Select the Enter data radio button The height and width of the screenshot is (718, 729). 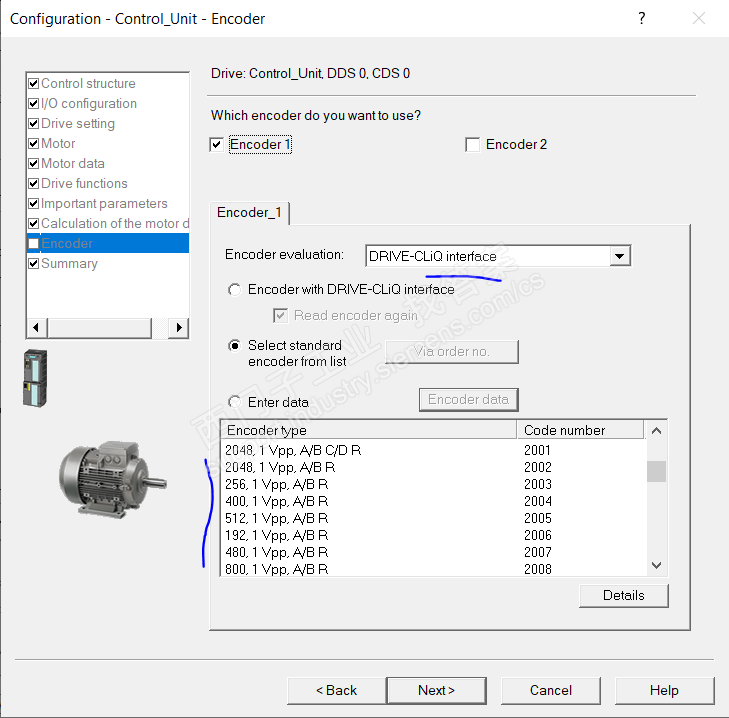(x=235, y=402)
